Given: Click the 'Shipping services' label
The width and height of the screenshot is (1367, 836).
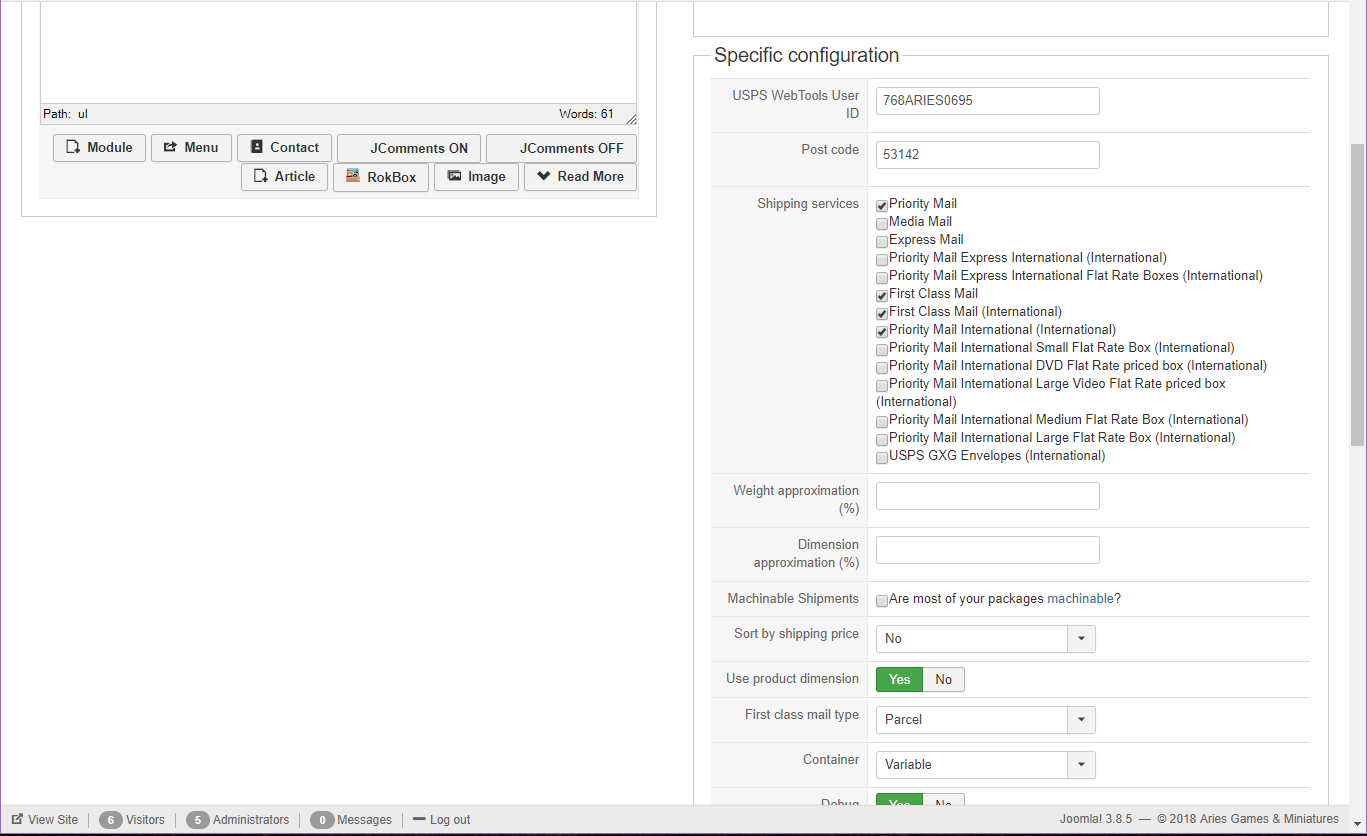Looking at the screenshot, I should tap(808, 204).
